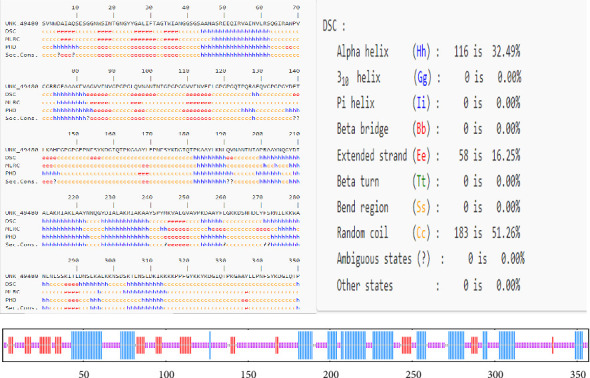Select the "51.26%" random coil percentage
590x378 pixels.
pyautogui.click(x=506, y=233)
